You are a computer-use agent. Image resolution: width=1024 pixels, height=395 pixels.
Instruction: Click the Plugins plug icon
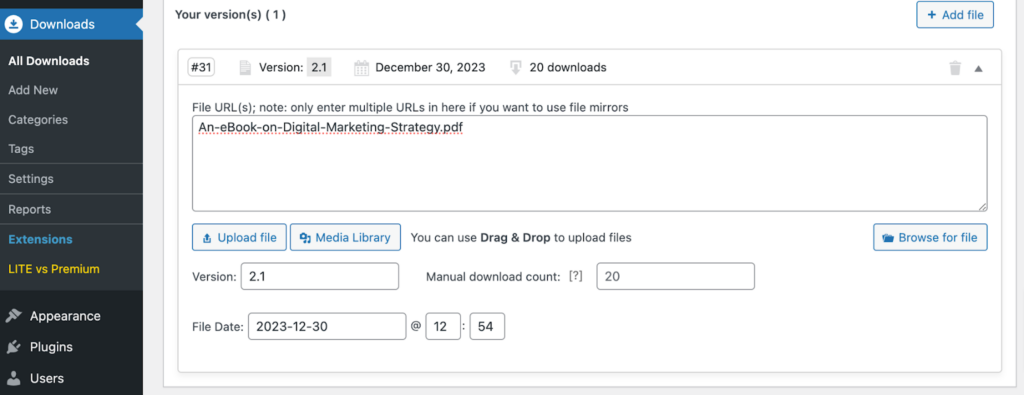[13, 347]
